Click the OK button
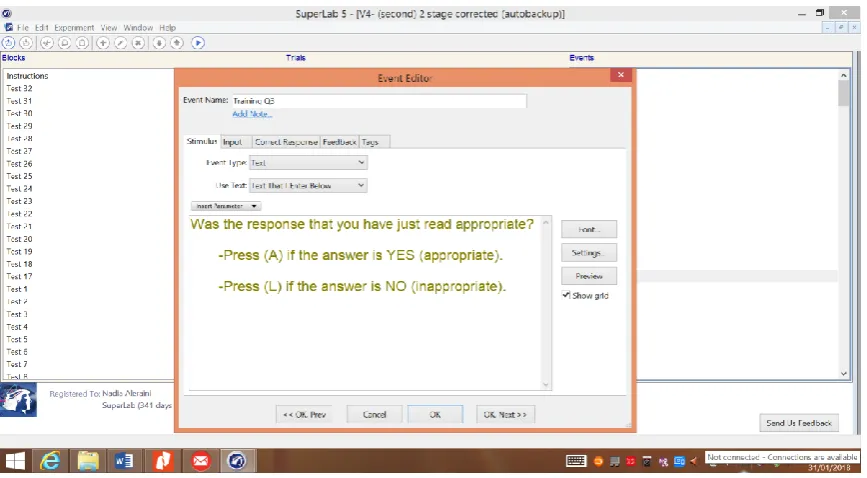Image resolution: width=867 pixels, height=478 pixels. tap(435, 414)
